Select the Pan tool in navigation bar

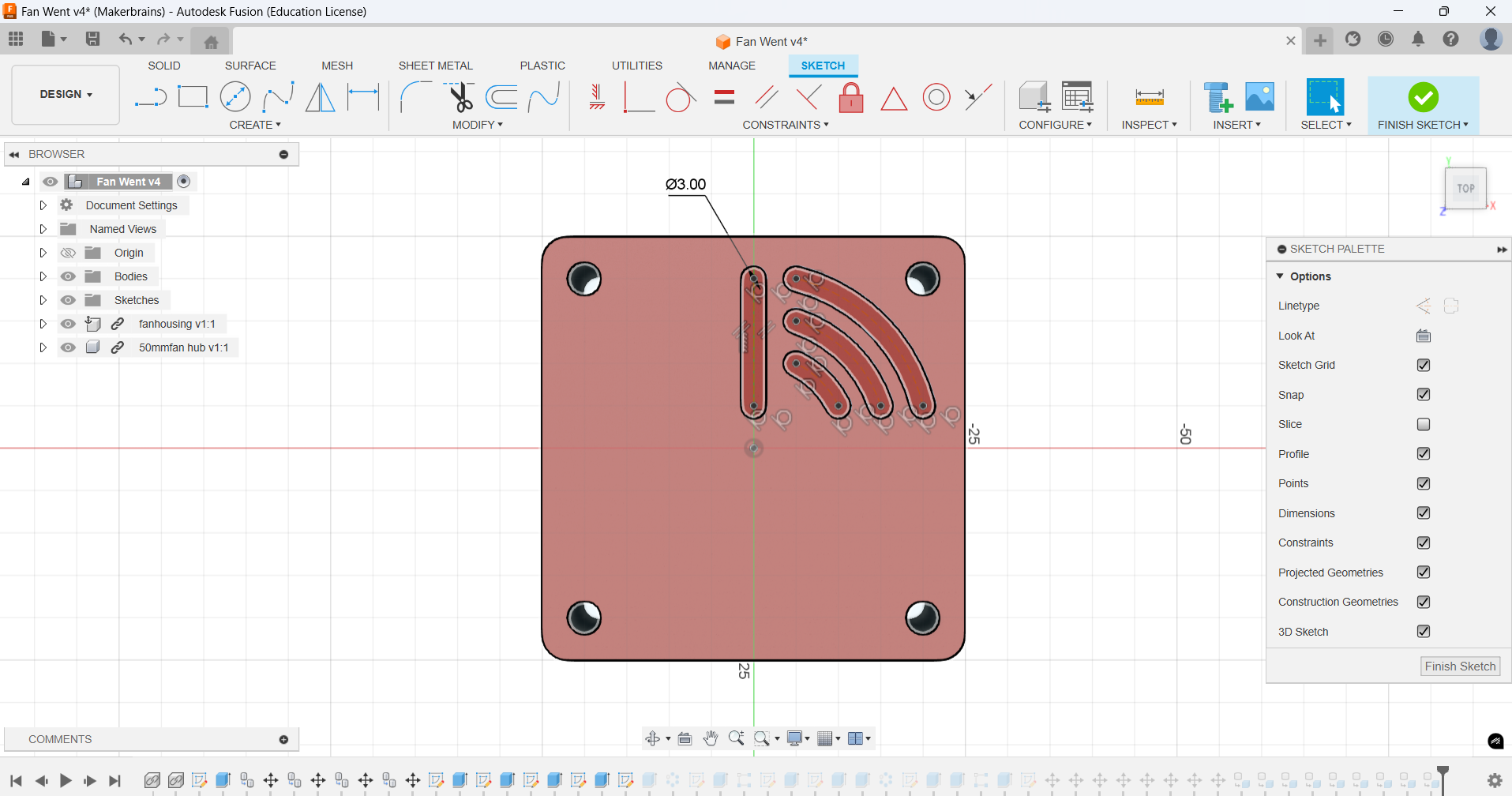[x=711, y=738]
